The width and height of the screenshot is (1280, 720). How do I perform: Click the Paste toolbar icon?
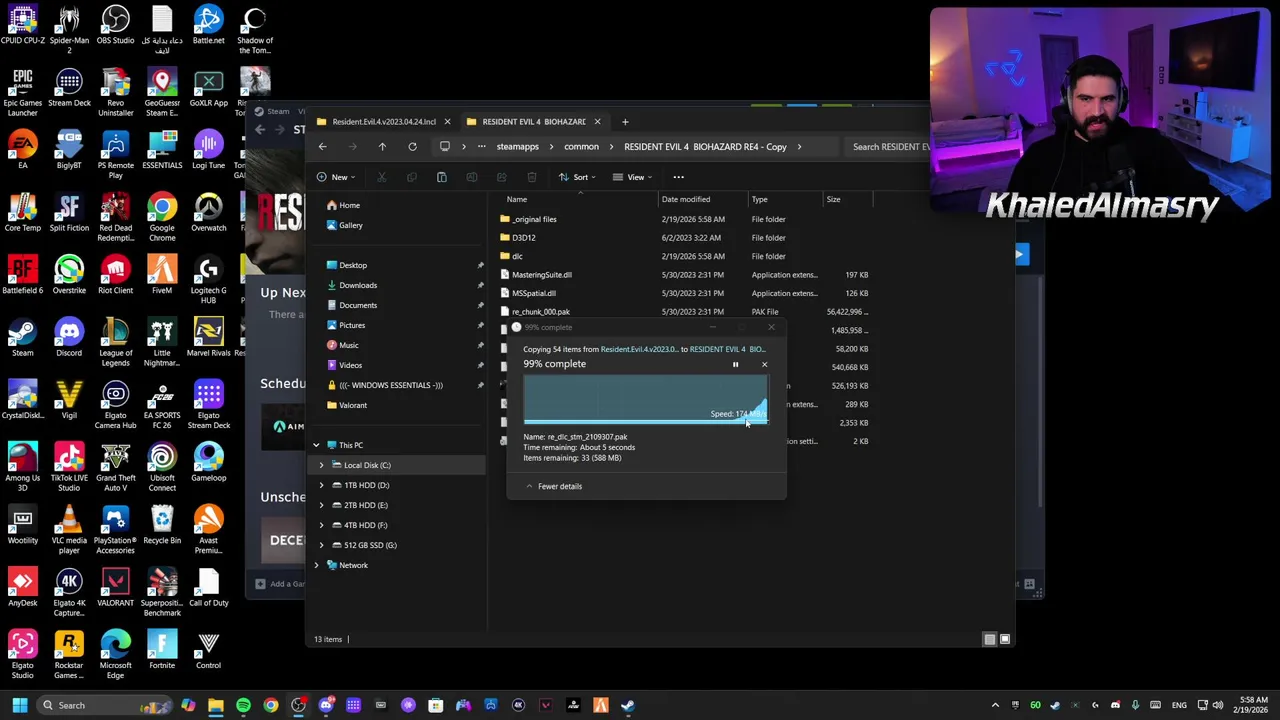tap(441, 177)
